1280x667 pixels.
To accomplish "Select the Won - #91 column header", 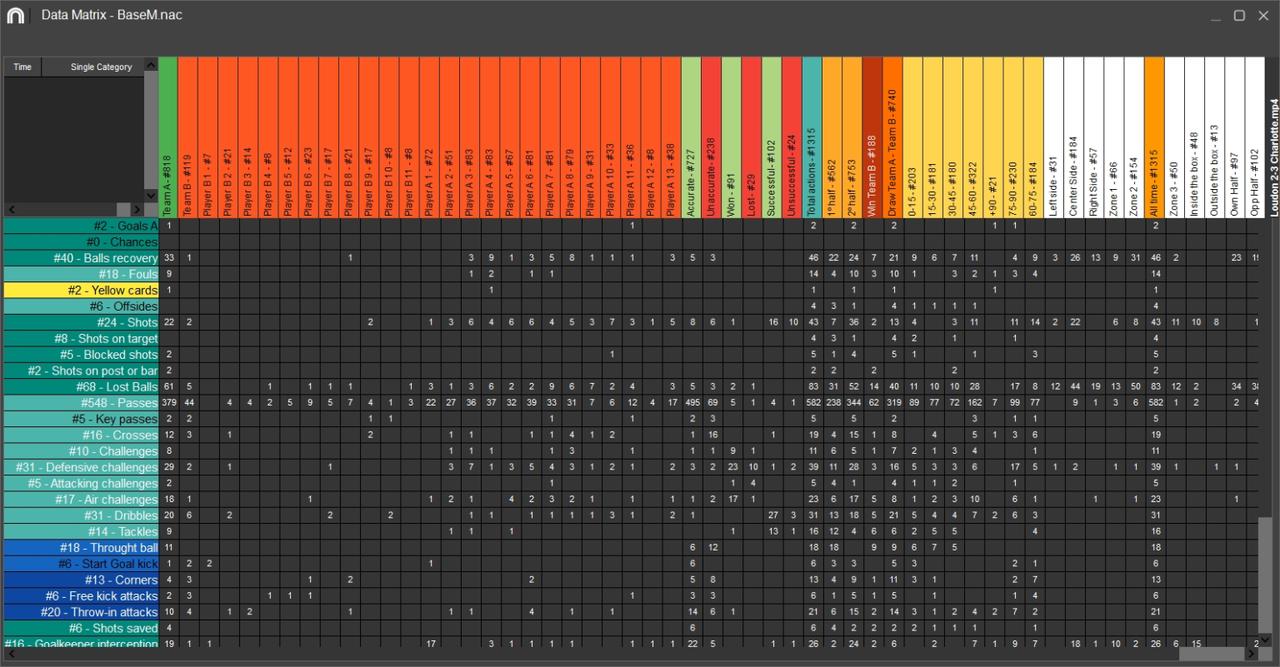I will pos(732,137).
